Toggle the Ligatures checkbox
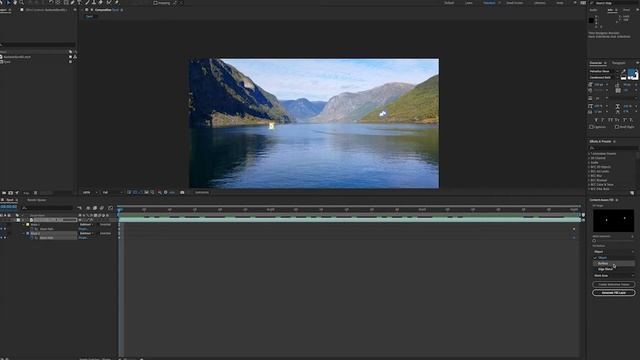 click(x=591, y=127)
